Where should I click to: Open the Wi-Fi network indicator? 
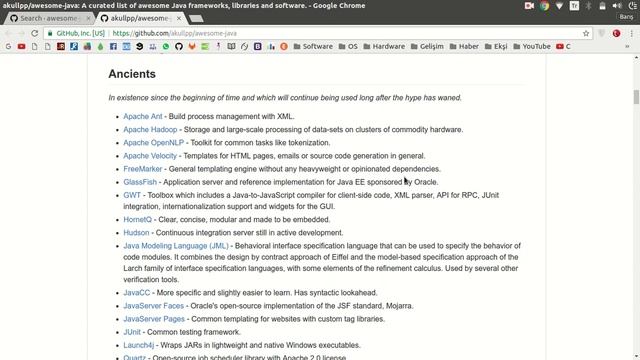click(x=559, y=6)
